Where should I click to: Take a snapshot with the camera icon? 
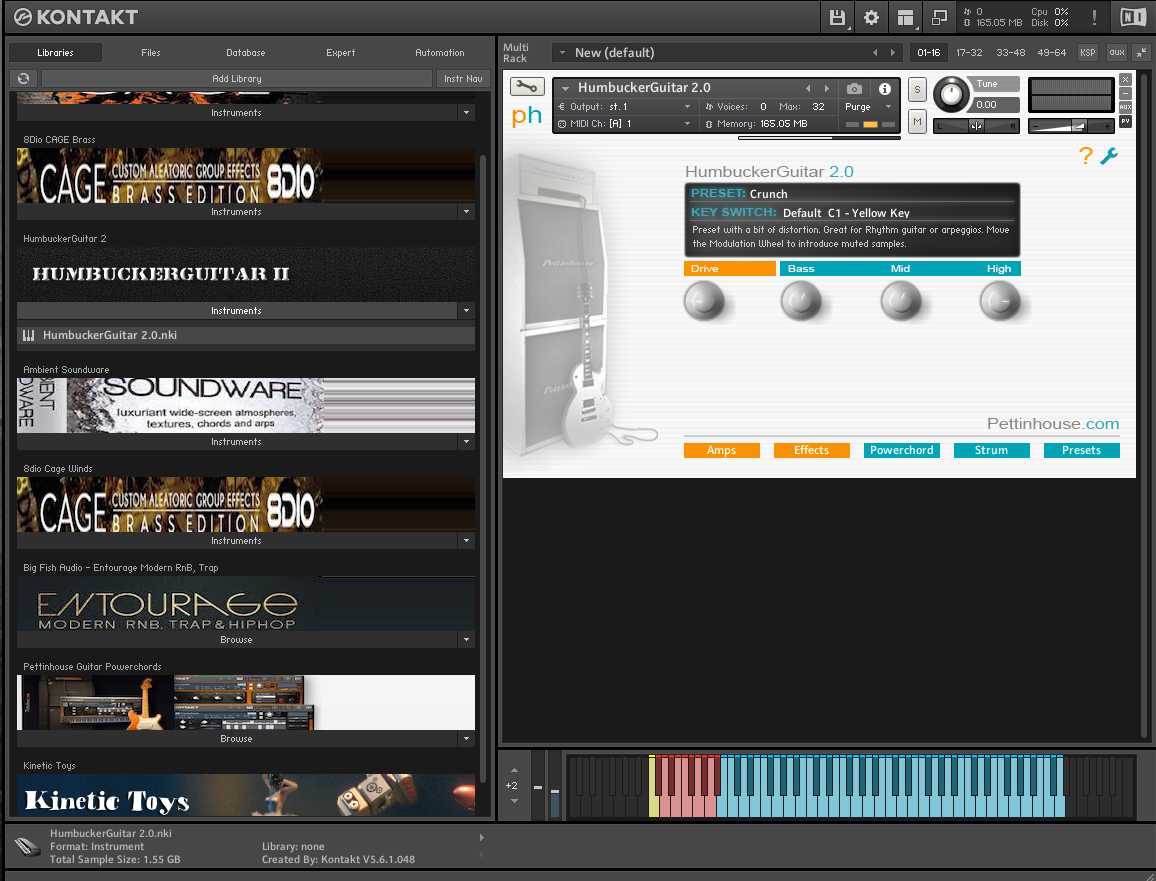point(854,88)
